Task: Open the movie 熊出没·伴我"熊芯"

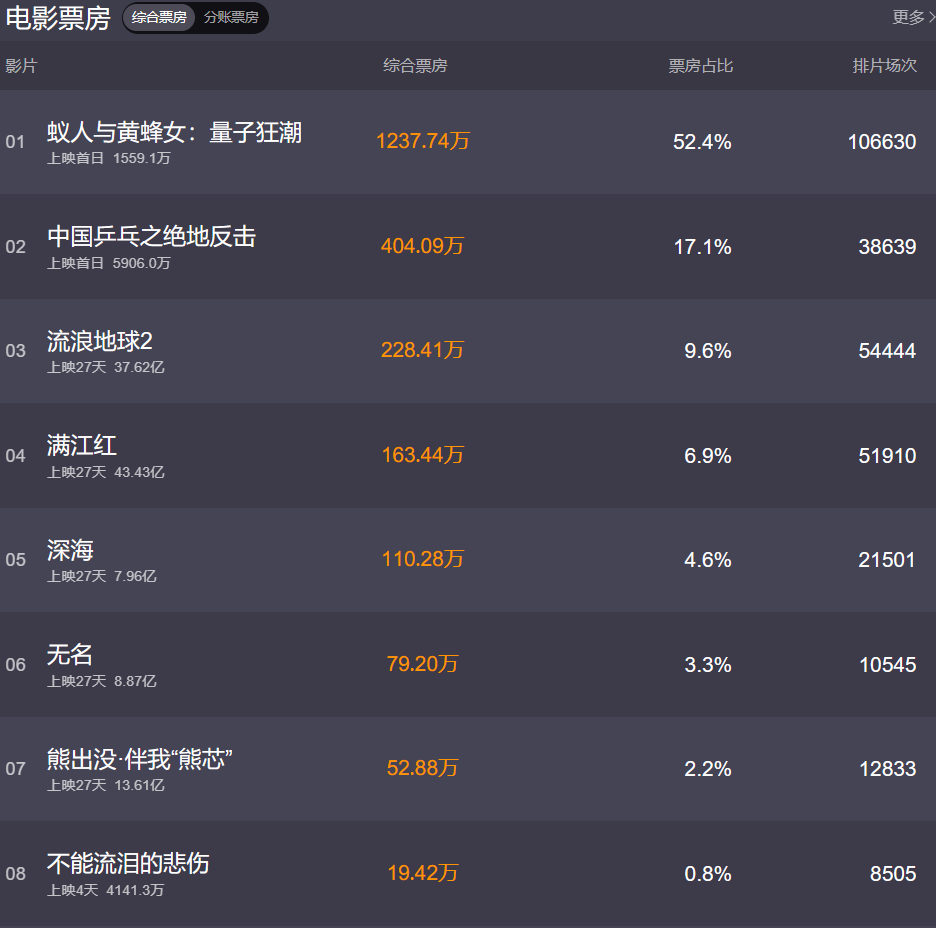Action: (x=139, y=760)
